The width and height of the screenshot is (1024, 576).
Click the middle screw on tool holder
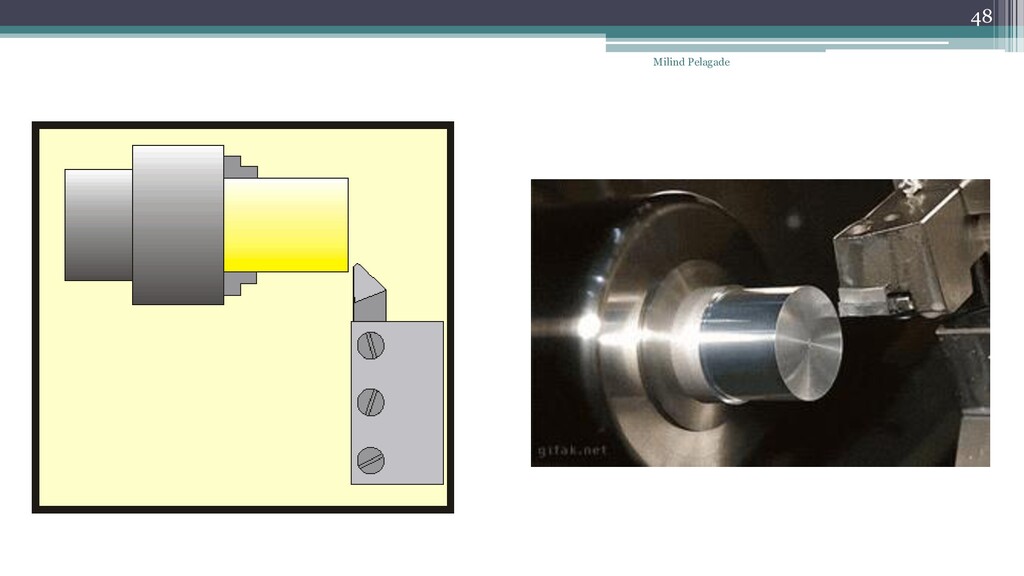click(x=371, y=402)
